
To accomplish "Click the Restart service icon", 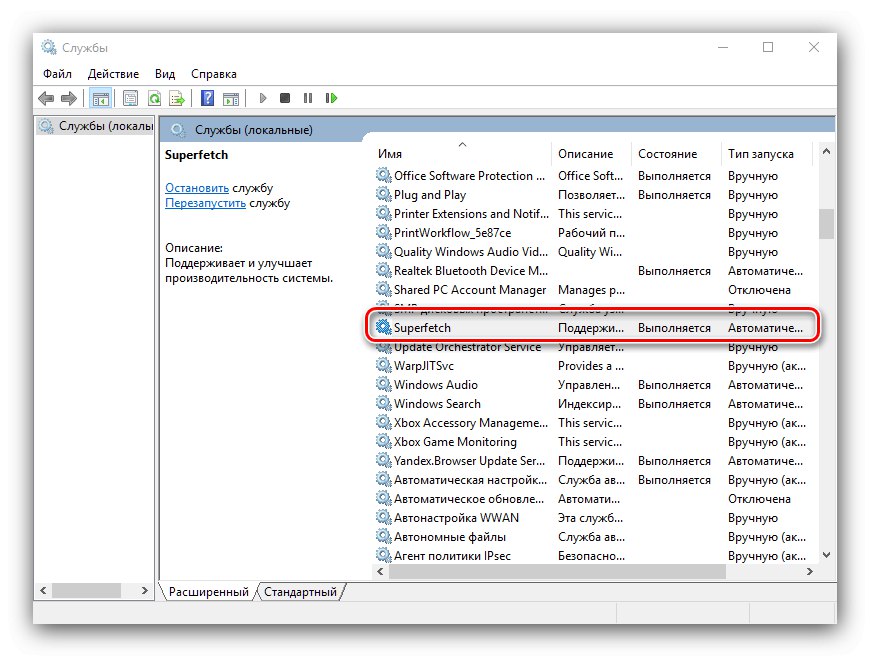I will tap(331, 98).
